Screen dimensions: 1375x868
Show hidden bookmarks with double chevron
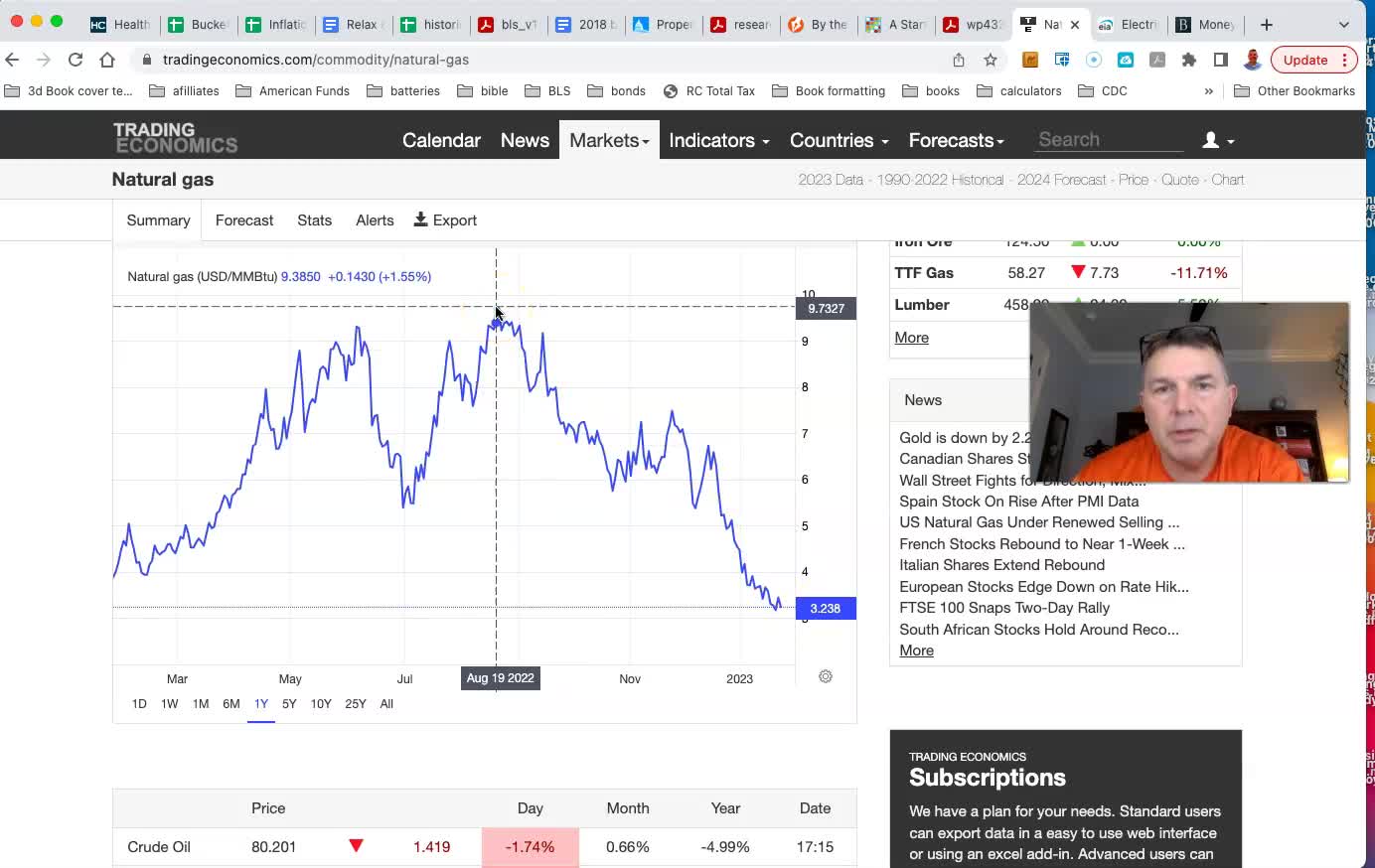point(1209,90)
